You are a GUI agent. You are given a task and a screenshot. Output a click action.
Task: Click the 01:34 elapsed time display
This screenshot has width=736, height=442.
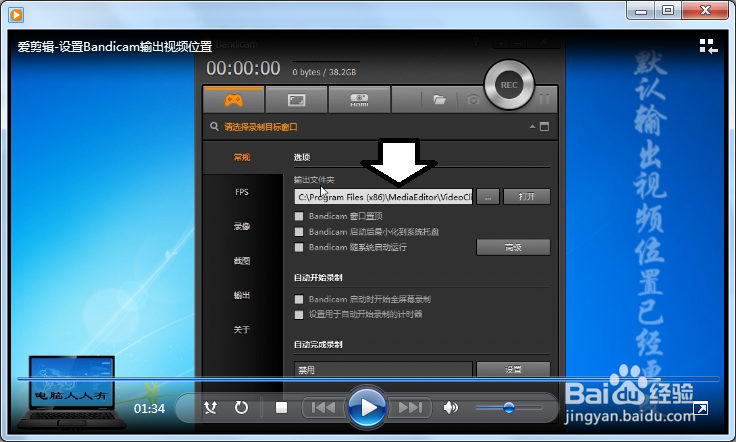click(x=149, y=409)
